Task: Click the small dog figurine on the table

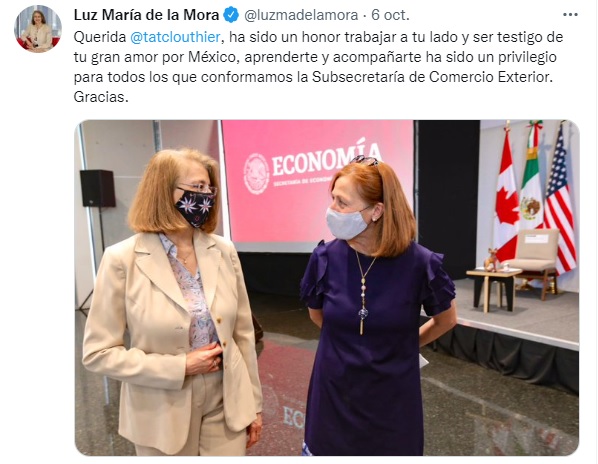Action: (x=491, y=260)
